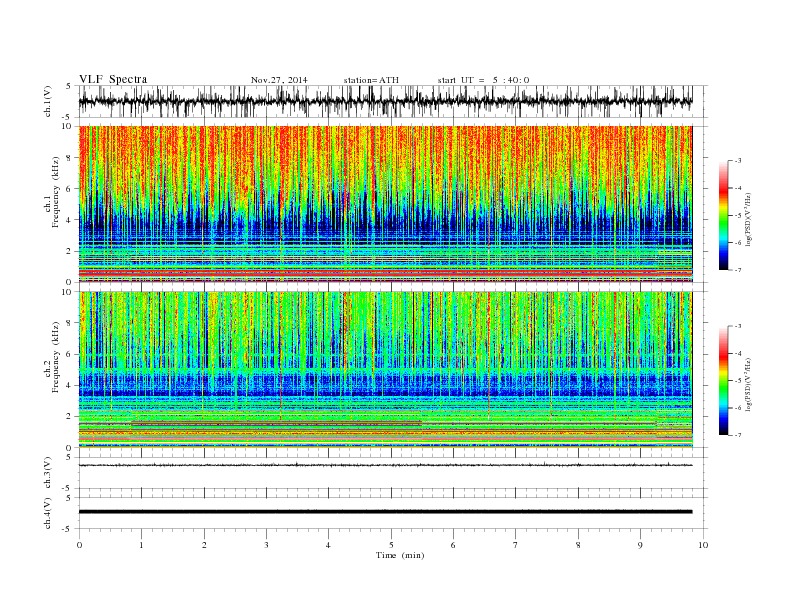Click time axis tick label "5"
This screenshot has width=792, height=612.
(x=391, y=545)
